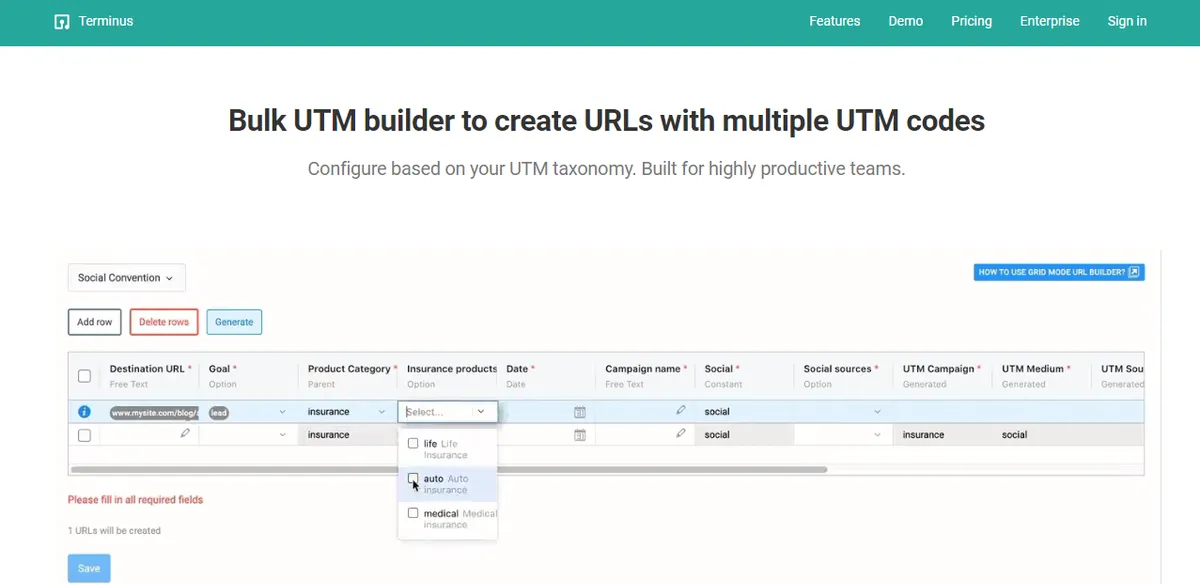The height and width of the screenshot is (584, 1200).
Task: Open the date picker calendar in the first row
Action: tap(581, 411)
